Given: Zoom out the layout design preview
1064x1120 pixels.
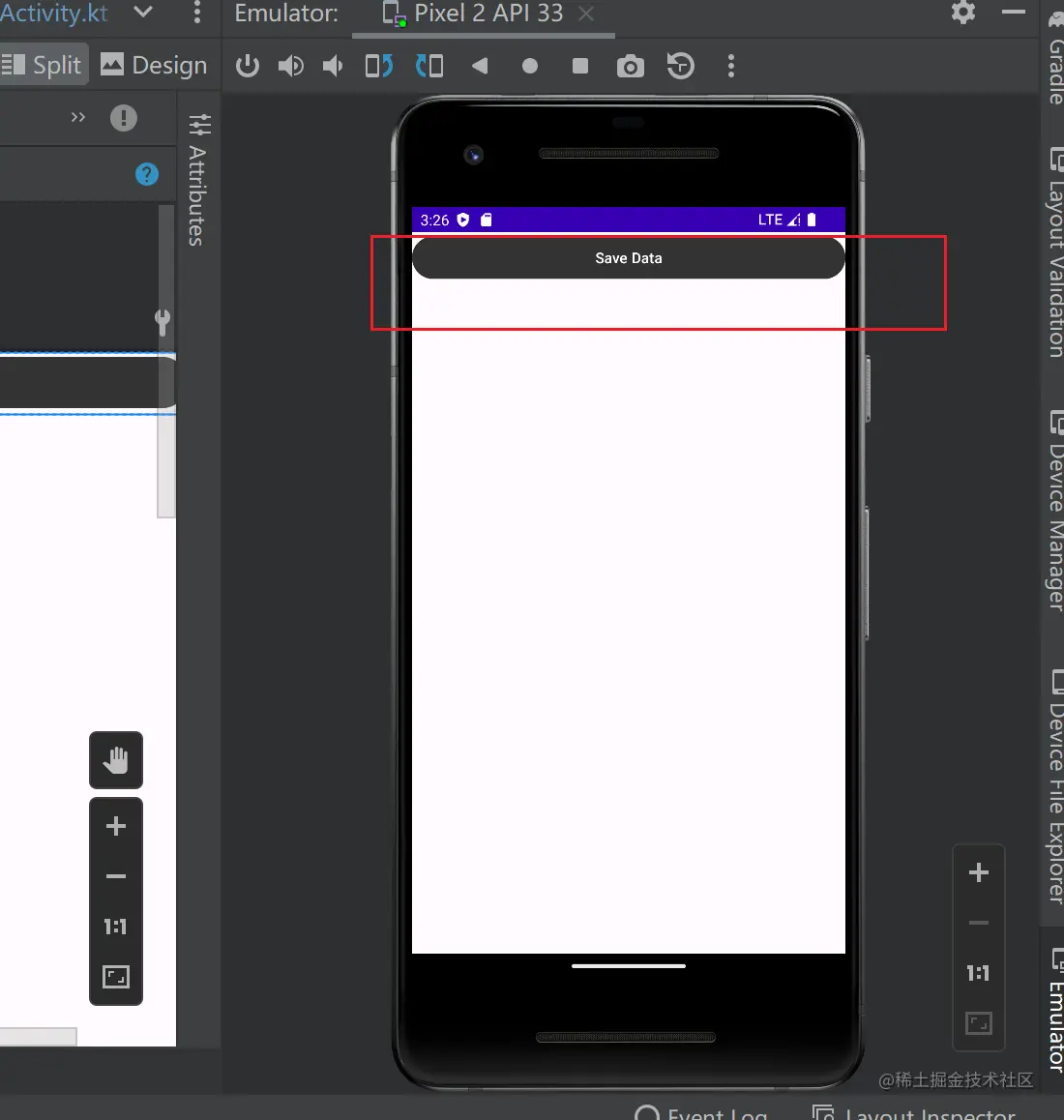Looking at the screenshot, I should coord(116,876).
